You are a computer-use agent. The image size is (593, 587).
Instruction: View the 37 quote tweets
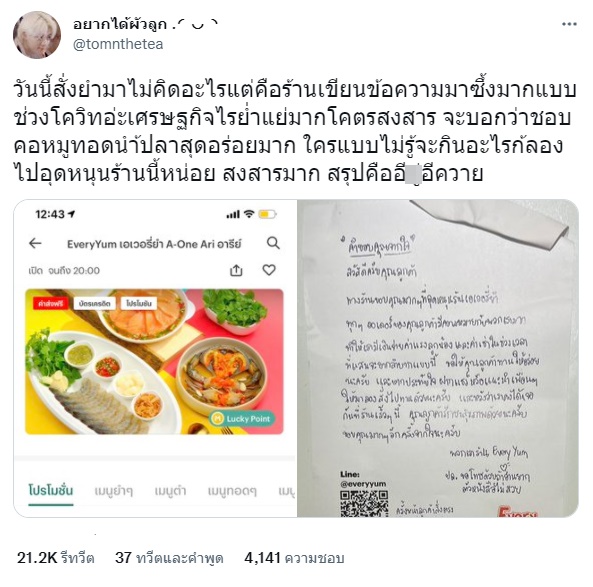[x=169, y=558]
